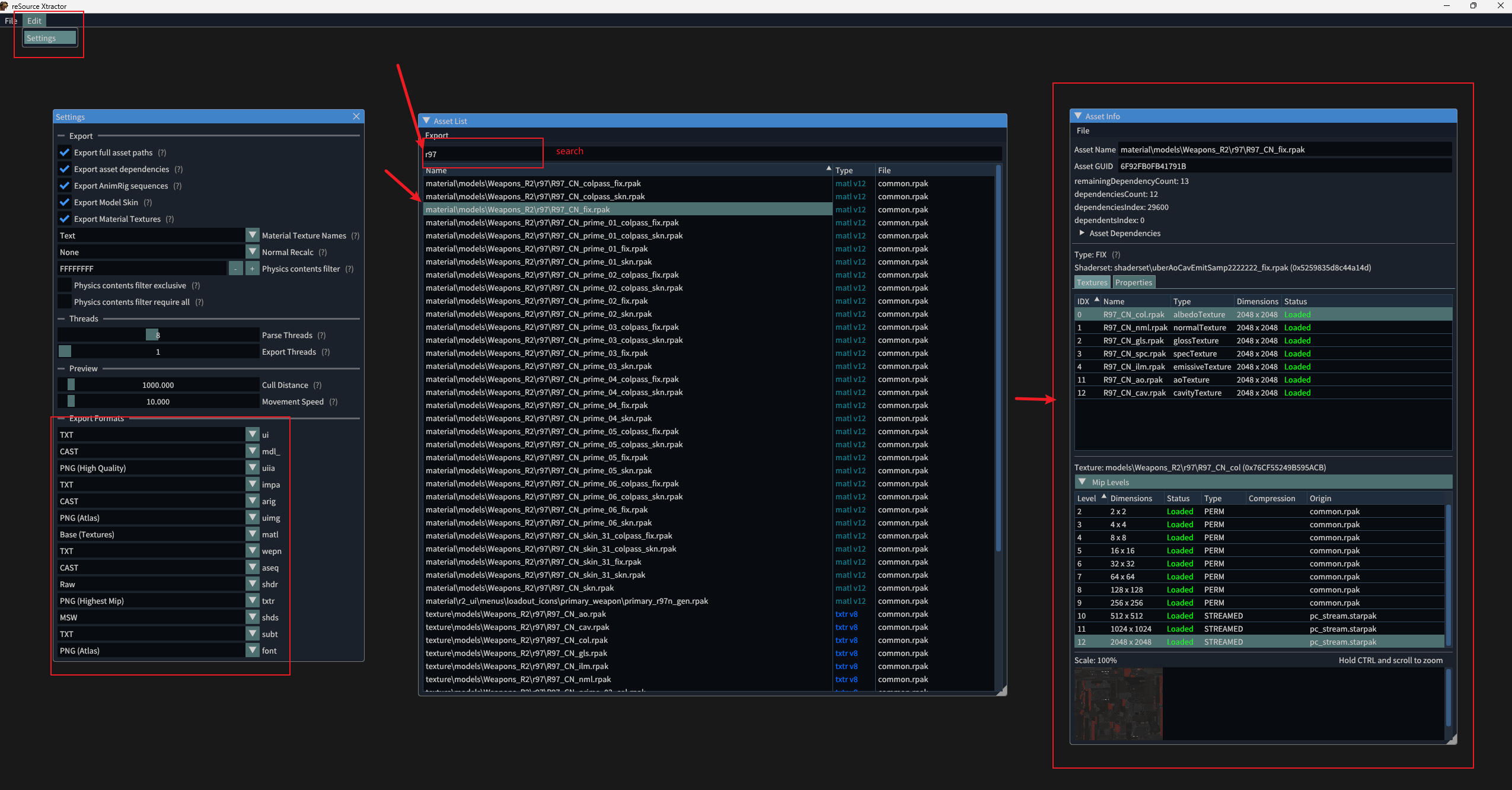Click sort arrow on Name column header

pyautogui.click(x=828, y=169)
